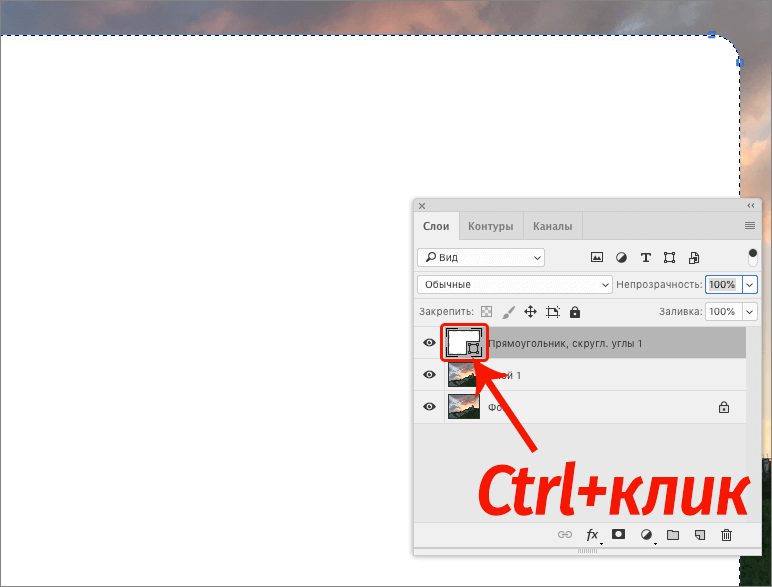Open the blend mode dropdown 'Обычные'

click(514, 285)
